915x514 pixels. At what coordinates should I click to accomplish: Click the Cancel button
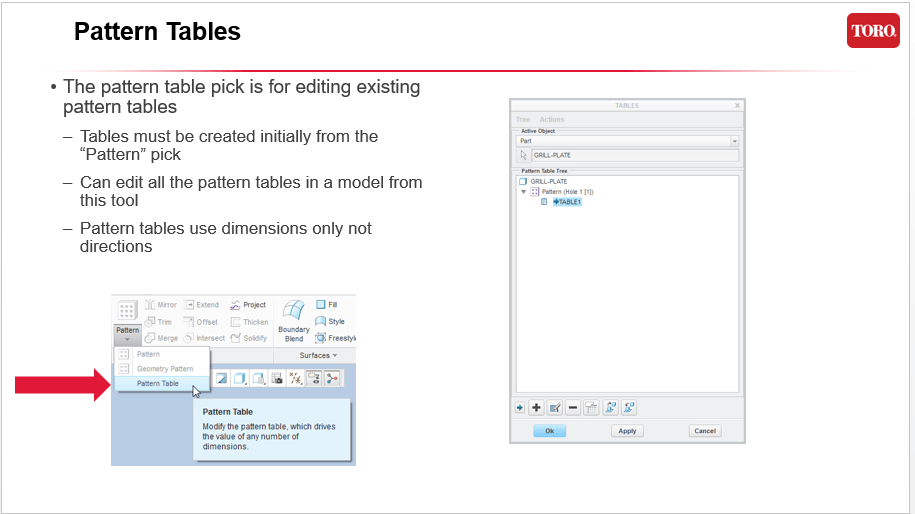705,431
